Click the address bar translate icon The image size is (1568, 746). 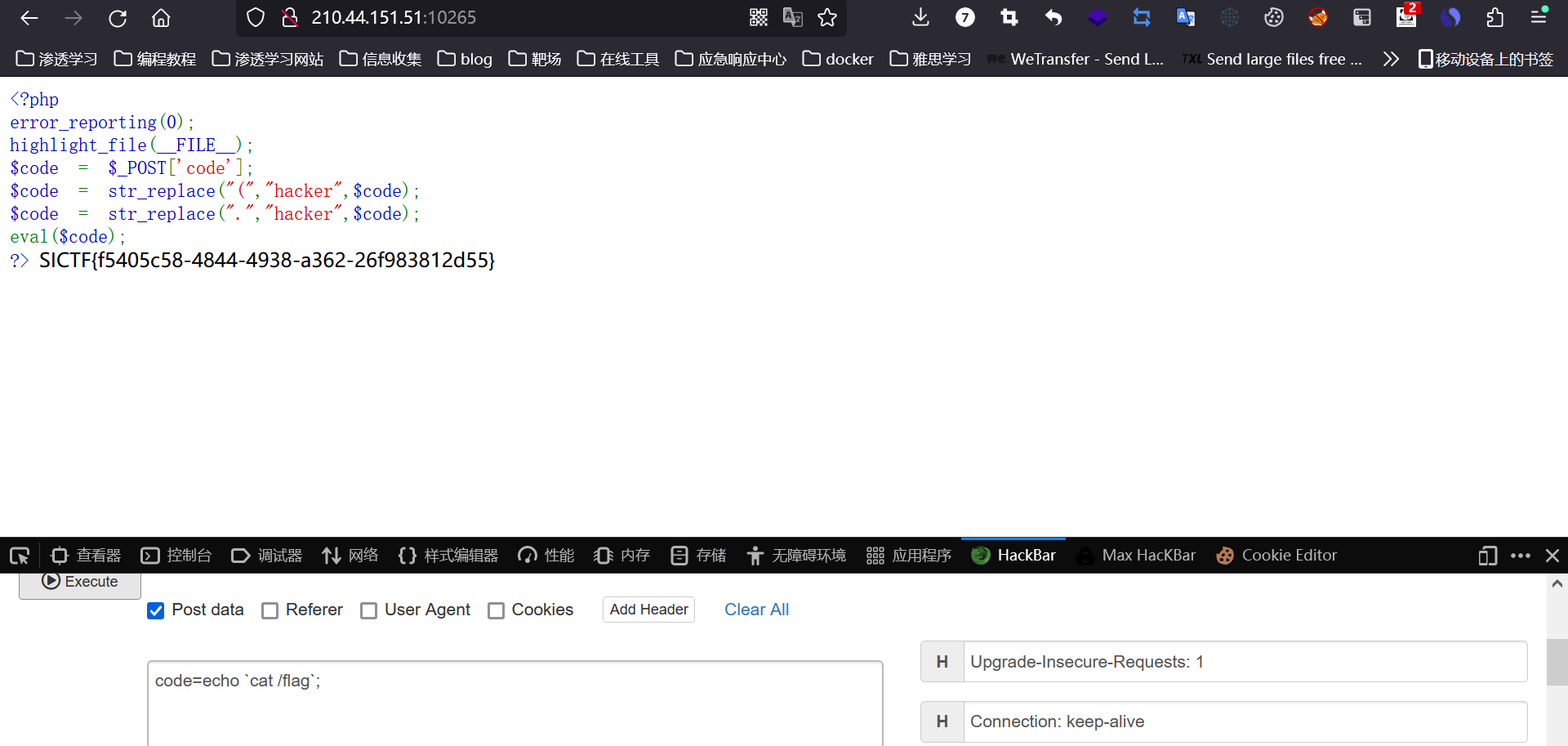pyautogui.click(x=793, y=17)
